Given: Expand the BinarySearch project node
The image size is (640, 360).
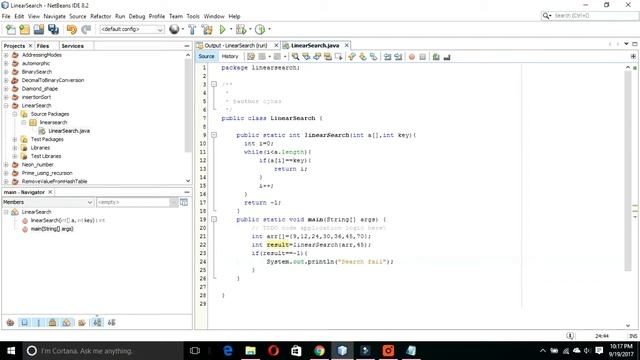Looking at the screenshot, I should tap(6, 72).
